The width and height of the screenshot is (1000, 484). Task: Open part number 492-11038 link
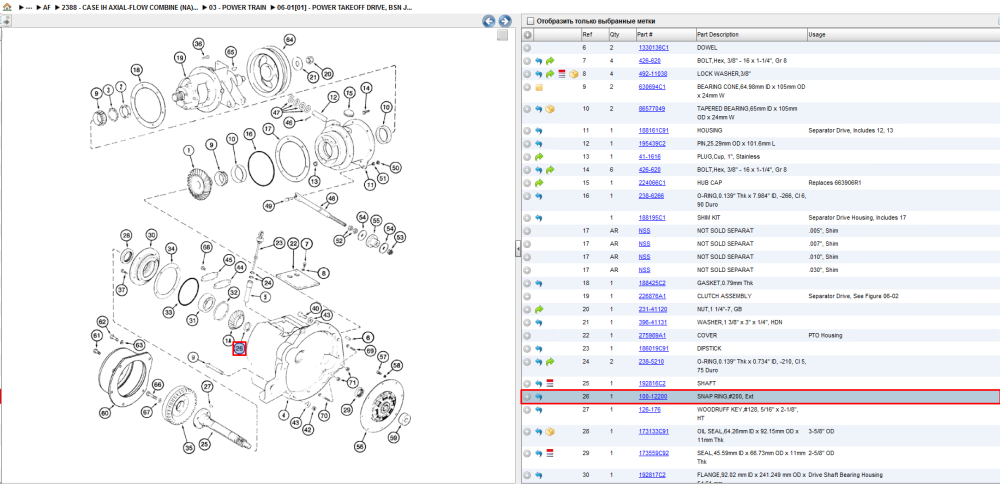[x=651, y=74]
